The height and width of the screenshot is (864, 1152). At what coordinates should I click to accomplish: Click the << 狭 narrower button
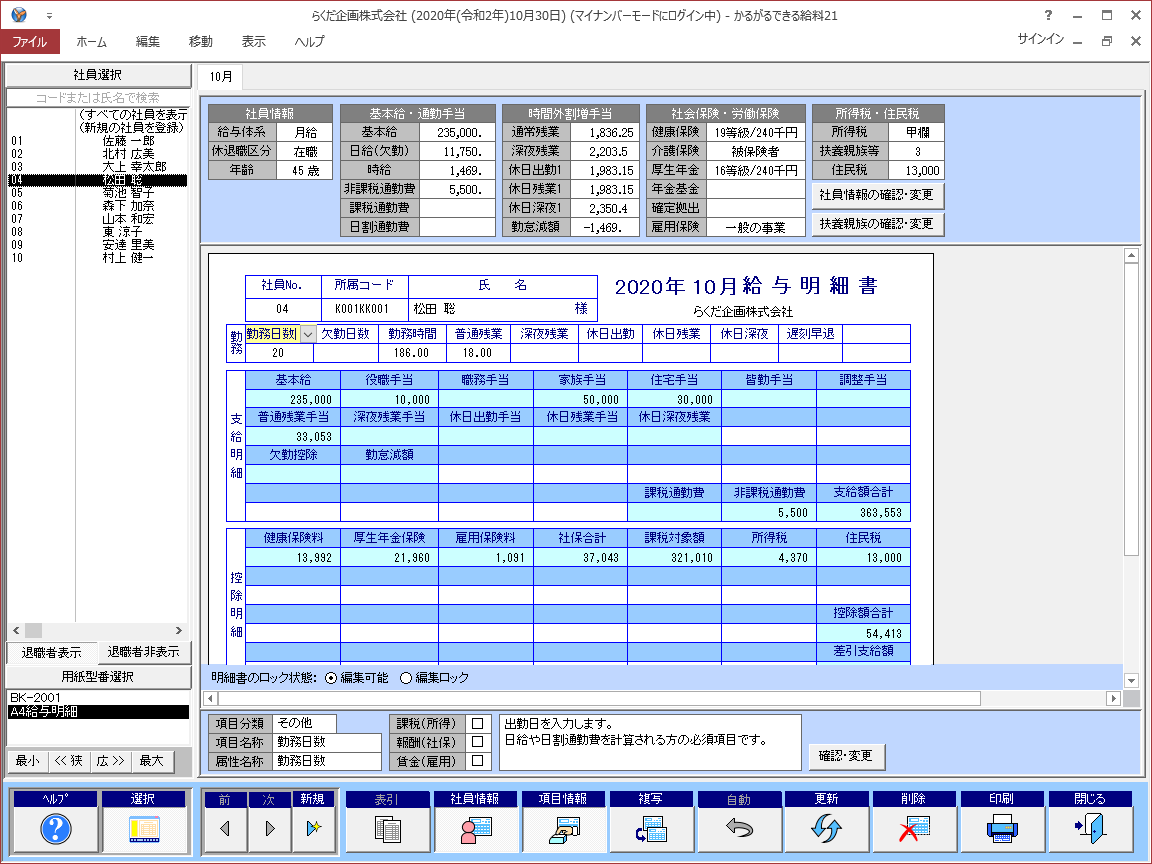[x=70, y=761]
